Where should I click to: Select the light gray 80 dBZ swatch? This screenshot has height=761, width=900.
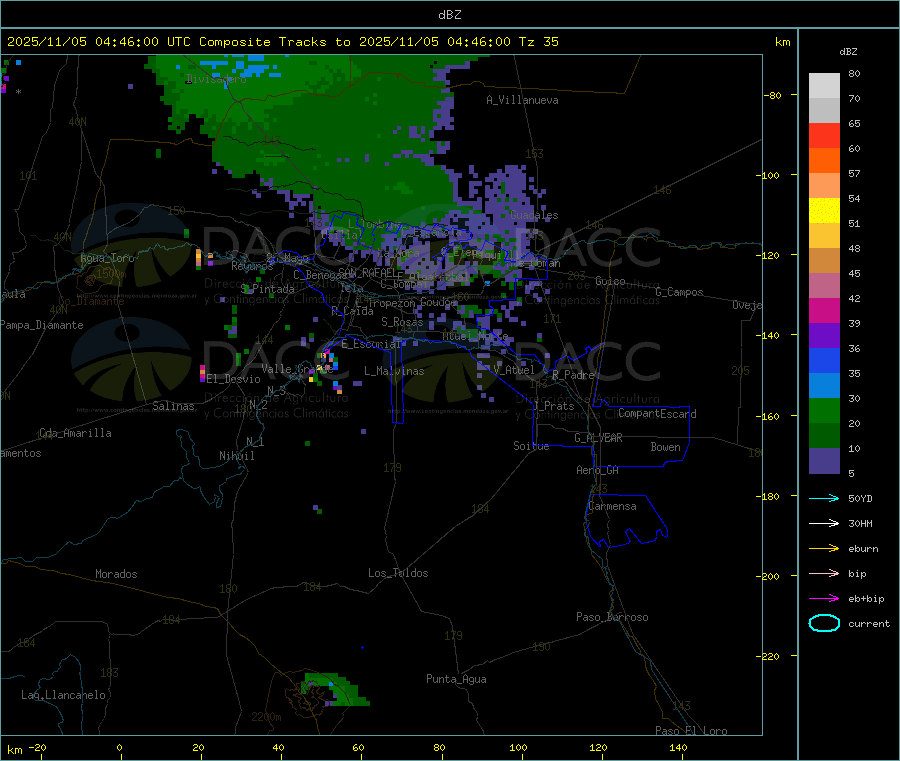click(824, 86)
